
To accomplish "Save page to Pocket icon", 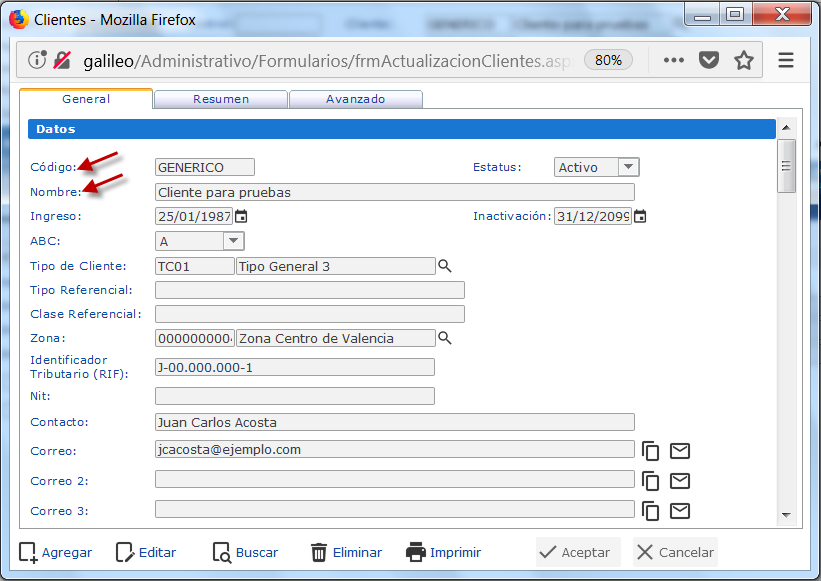I will (x=709, y=60).
